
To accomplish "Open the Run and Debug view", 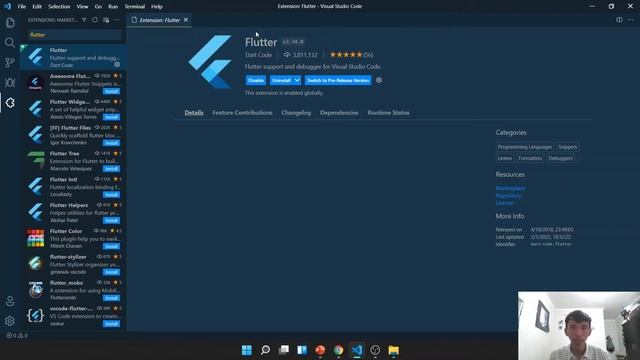I will [10, 82].
